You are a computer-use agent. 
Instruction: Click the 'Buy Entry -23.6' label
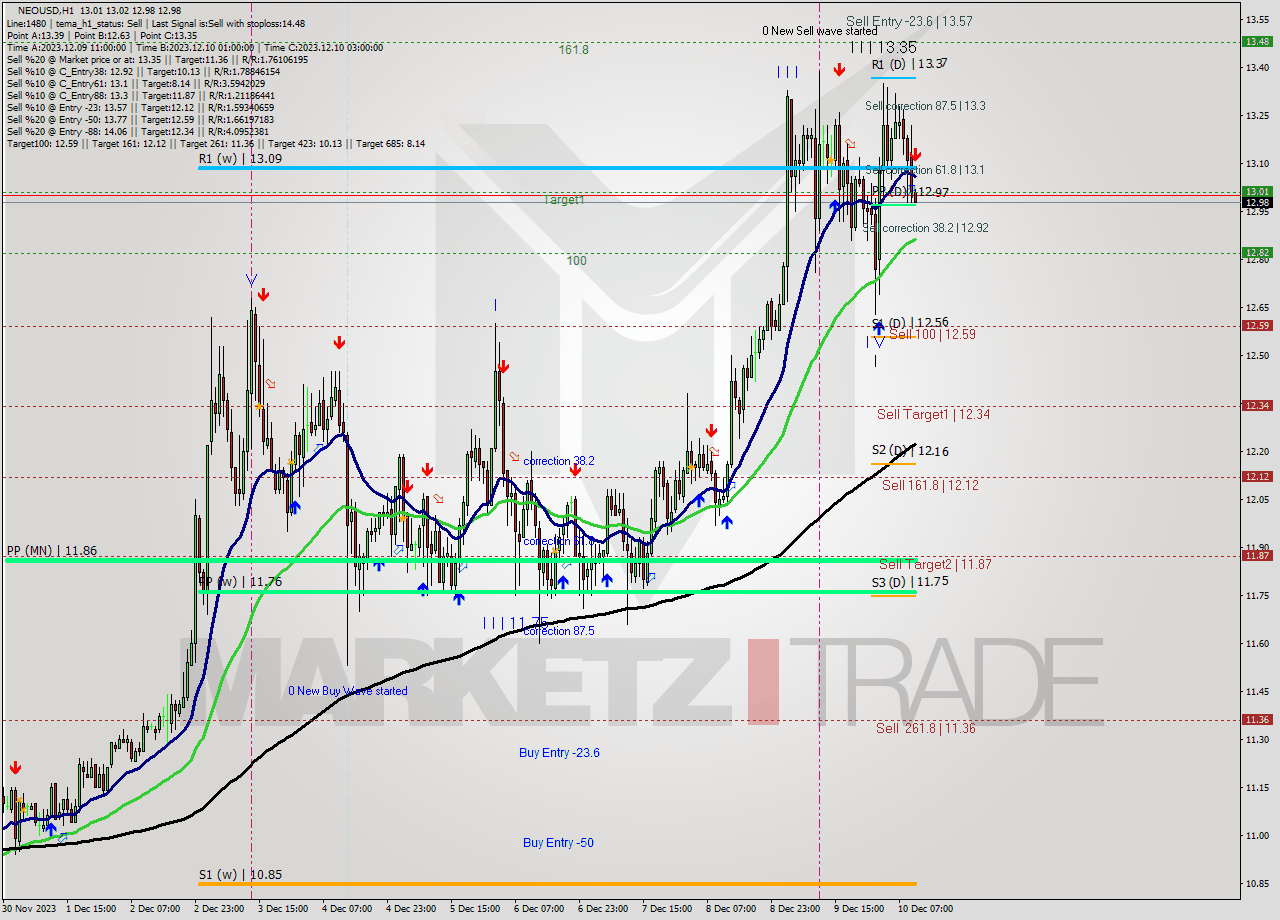coord(559,752)
